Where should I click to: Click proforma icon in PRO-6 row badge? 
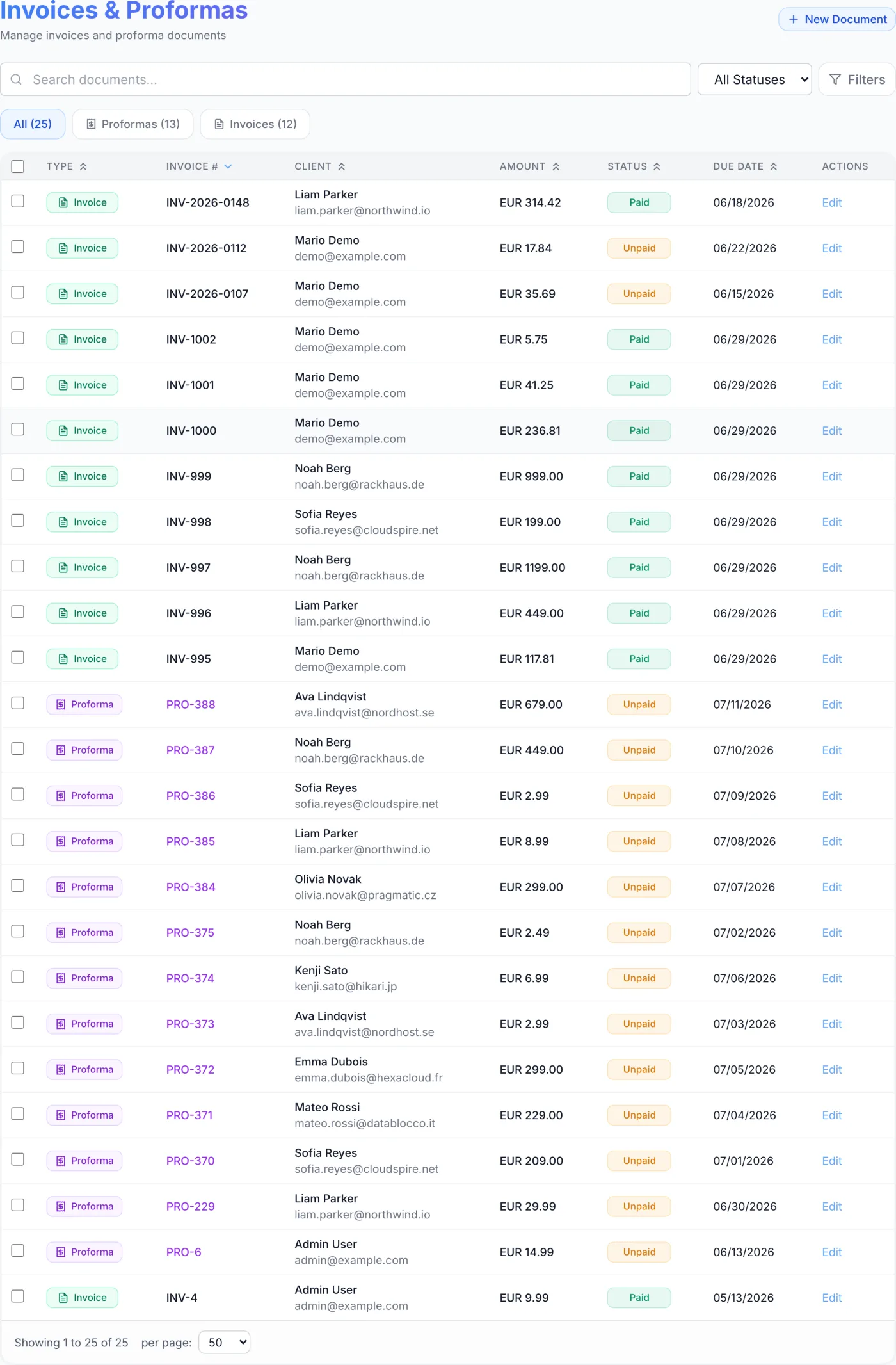tap(61, 1252)
